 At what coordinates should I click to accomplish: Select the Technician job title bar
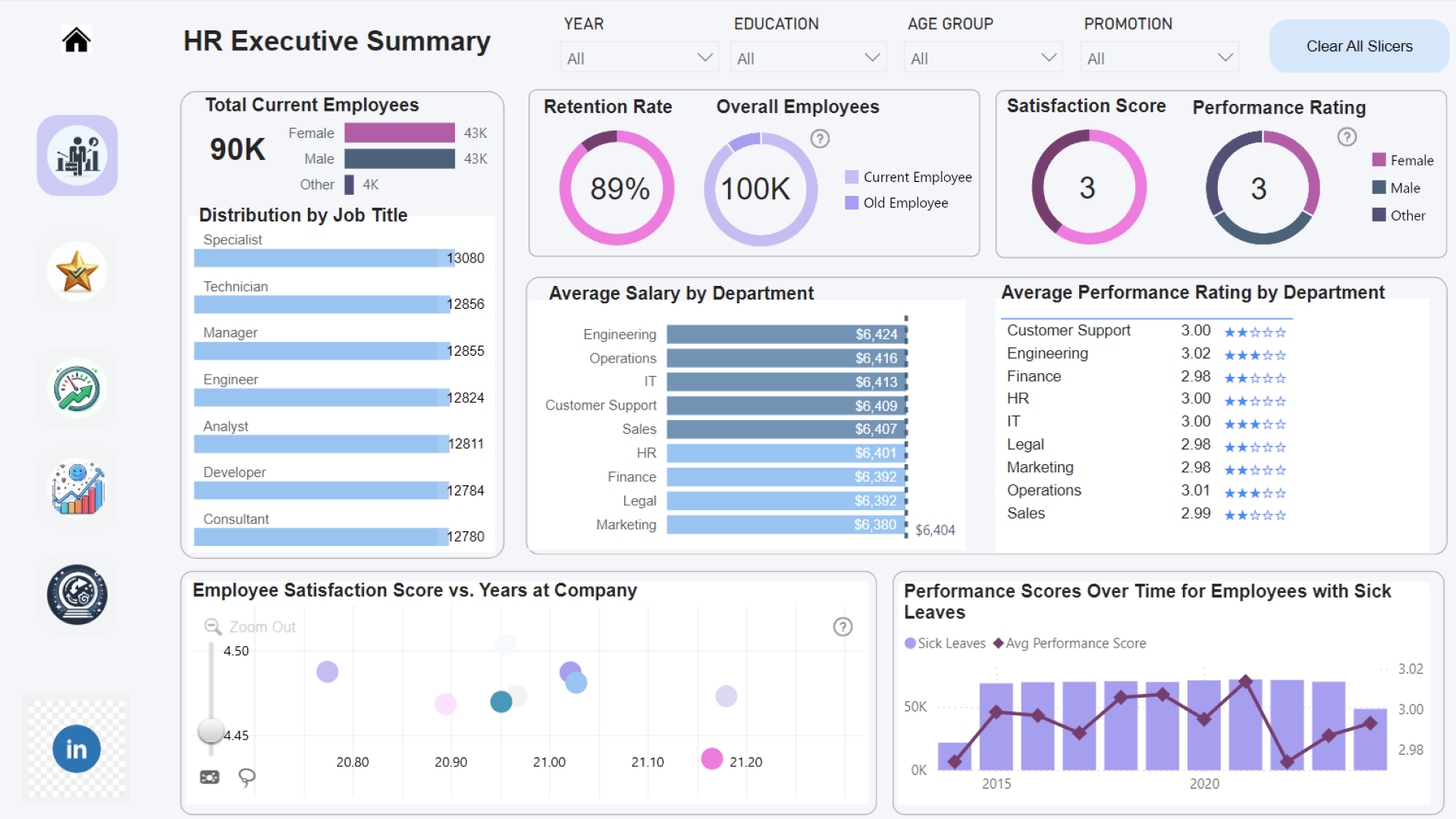tap(322, 304)
